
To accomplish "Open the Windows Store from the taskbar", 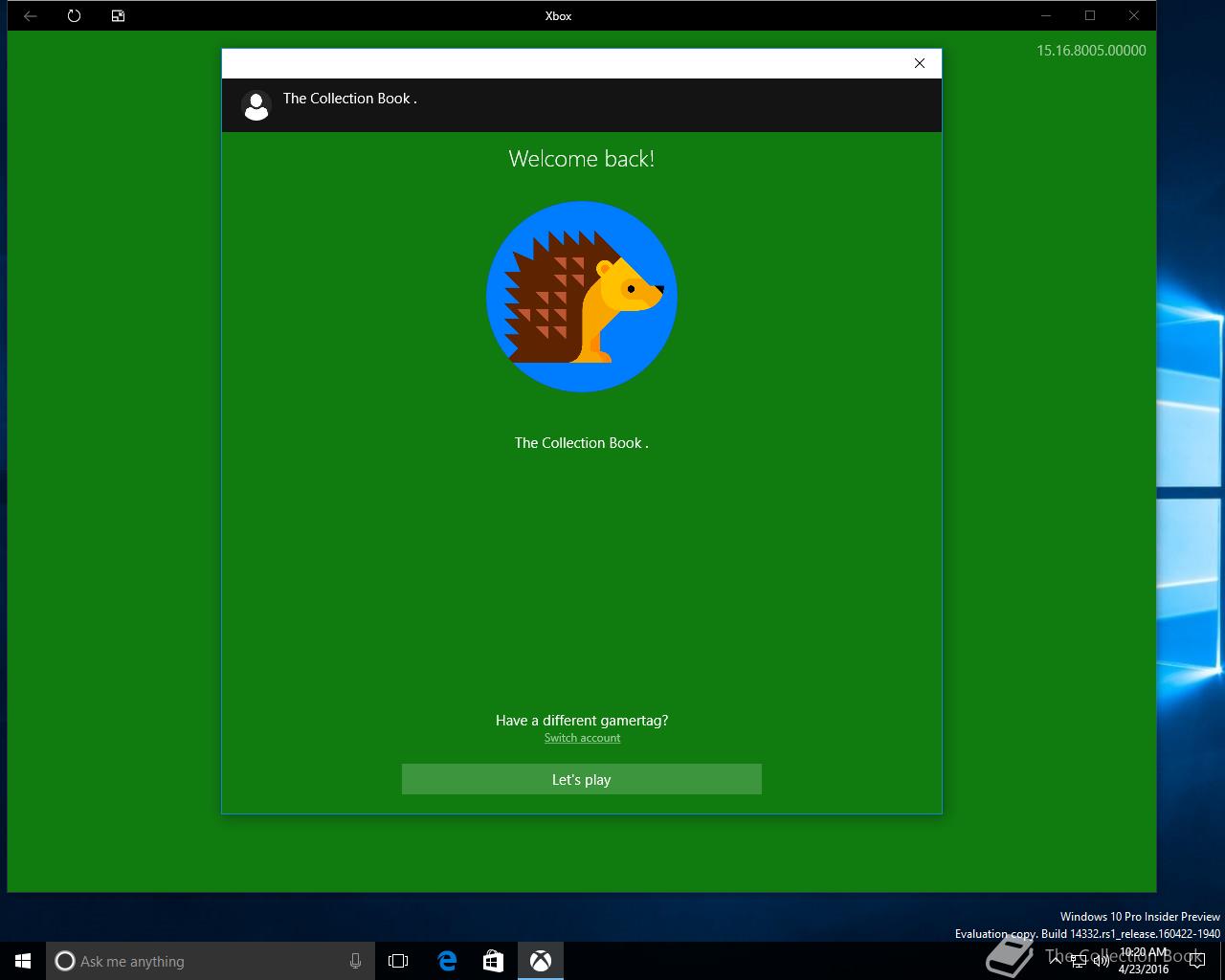I will (493, 961).
